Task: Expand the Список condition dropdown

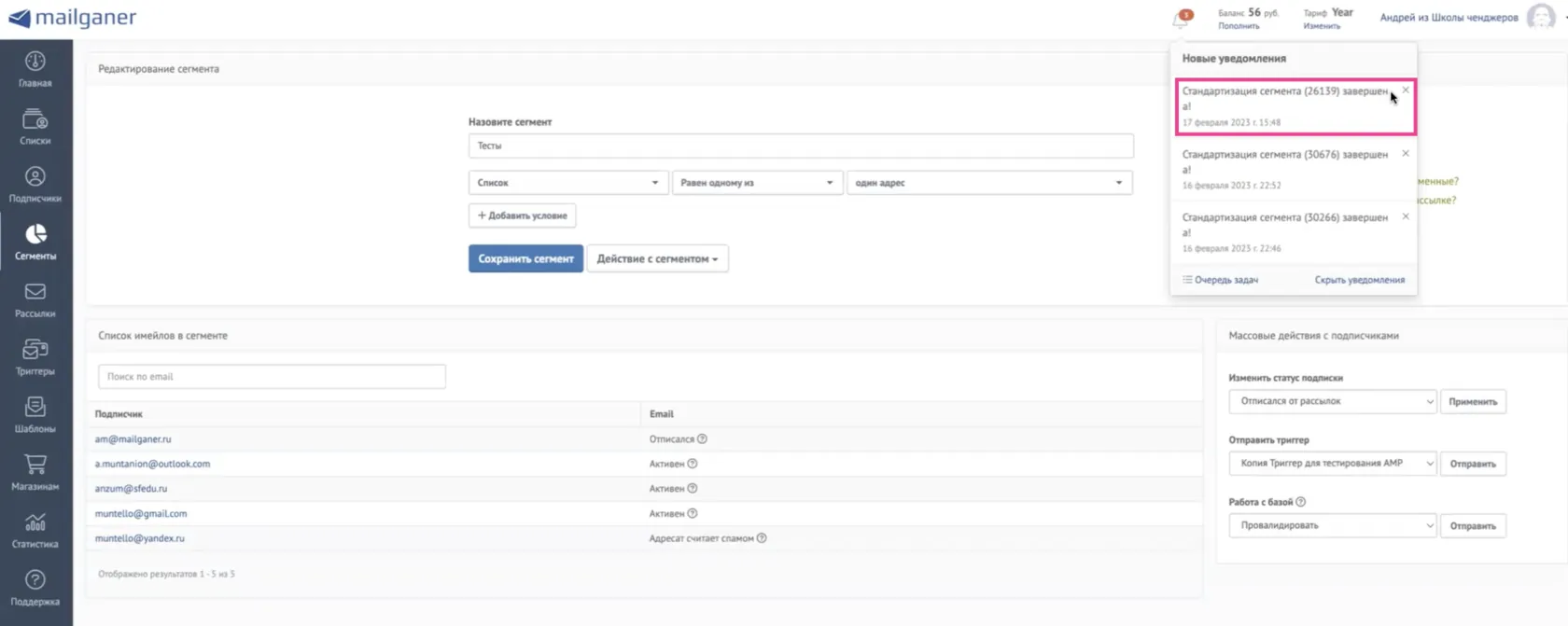Action: pos(567,183)
